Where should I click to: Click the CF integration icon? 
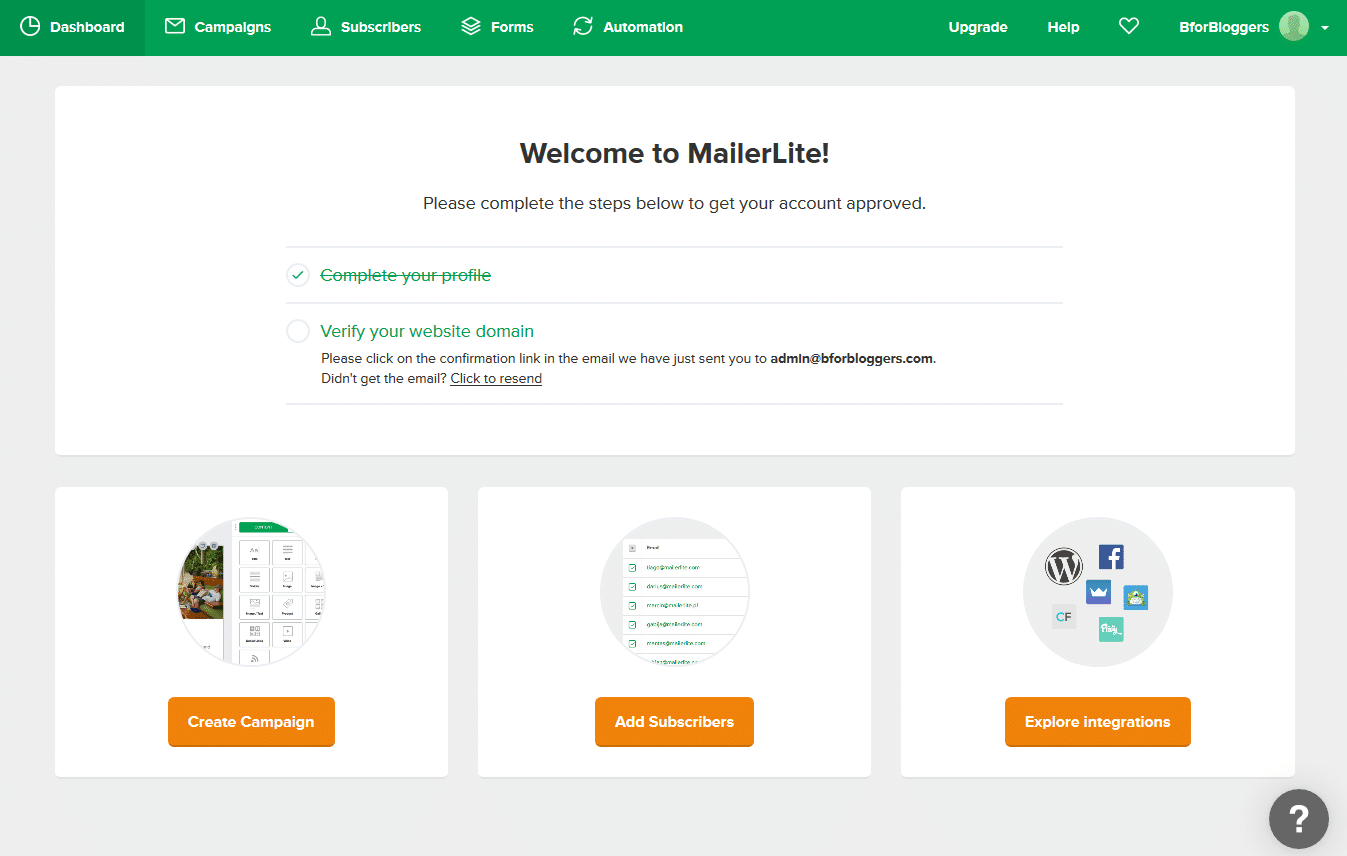pyautogui.click(x=1063, y=617)
